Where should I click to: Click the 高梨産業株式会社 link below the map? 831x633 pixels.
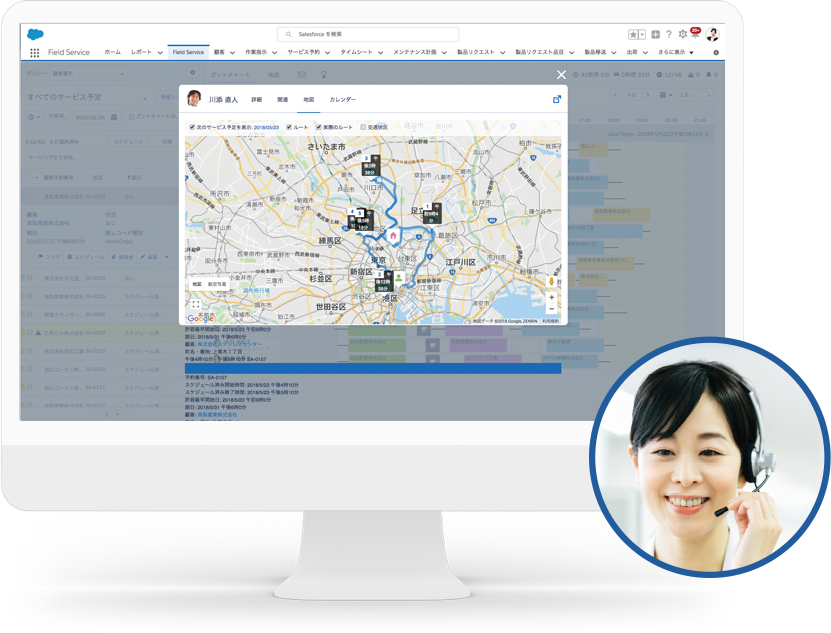click(217, 415)
